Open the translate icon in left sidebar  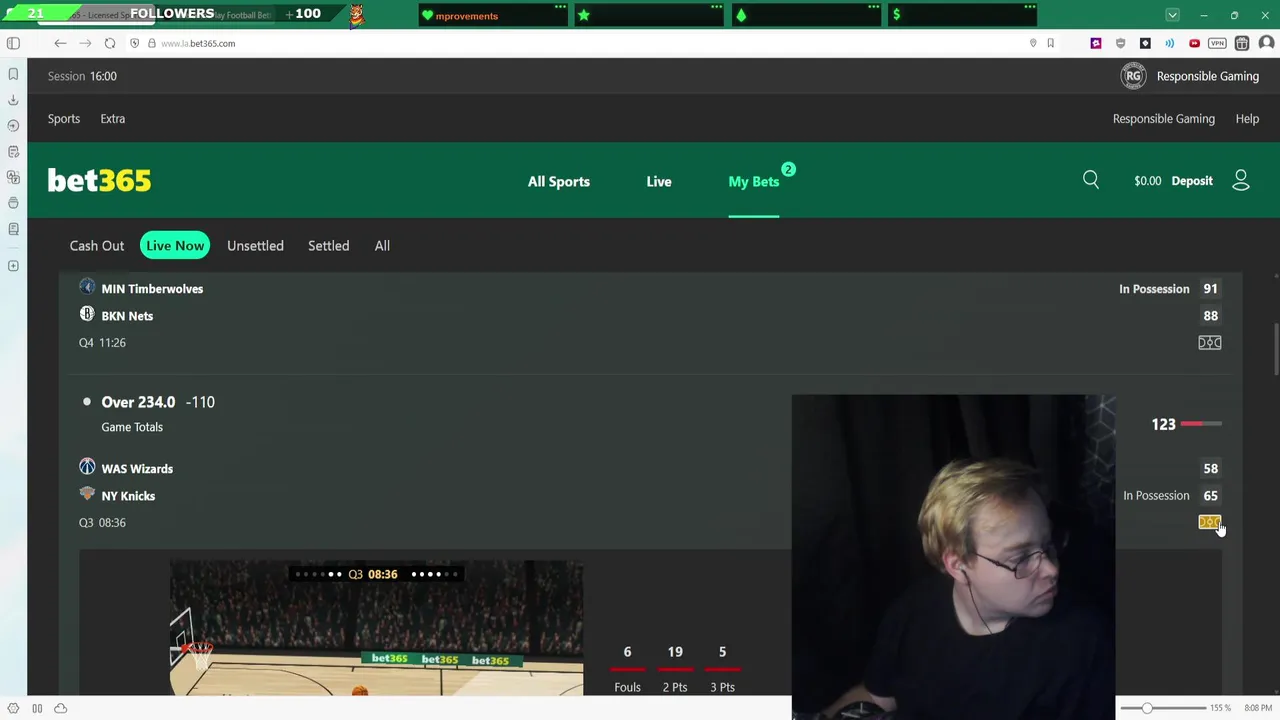(13, 177)
